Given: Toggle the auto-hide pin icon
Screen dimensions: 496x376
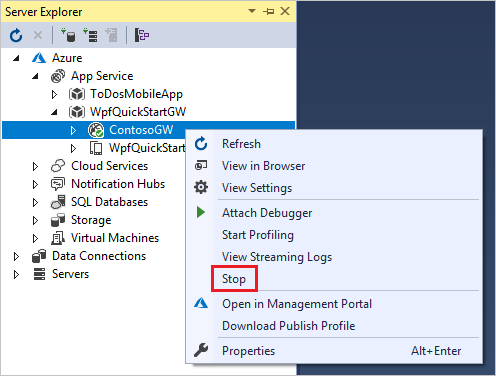Looking at the screenshot, I should coord(269,11).
